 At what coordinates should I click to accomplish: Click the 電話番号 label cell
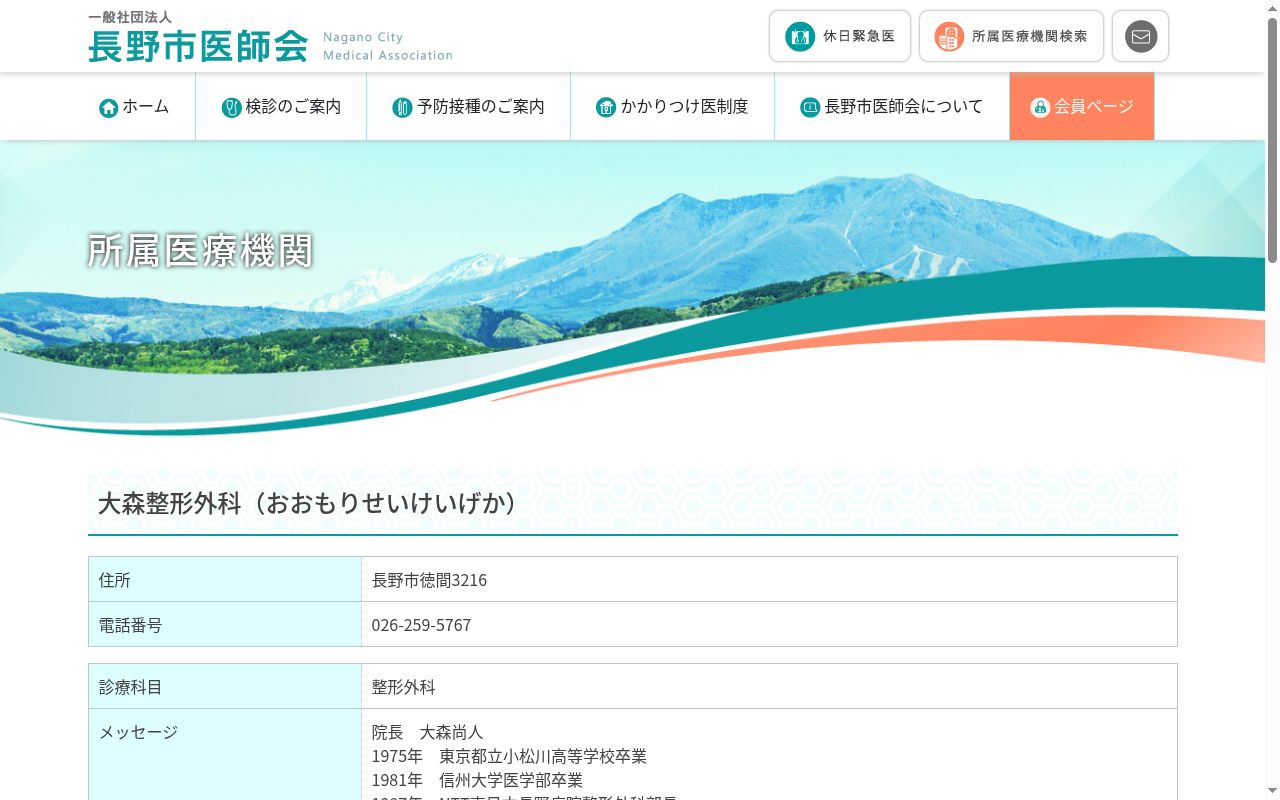coord(225,624)
